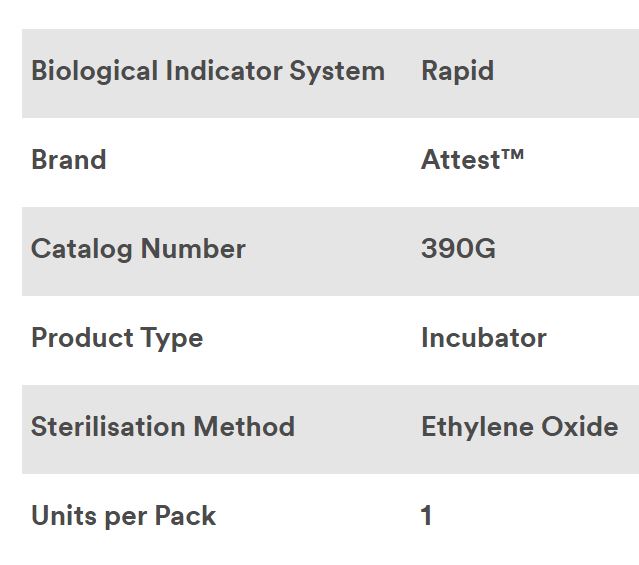639x565 pixels.
Task: Click the 'Brand' row label
Action: click(68, 160)
